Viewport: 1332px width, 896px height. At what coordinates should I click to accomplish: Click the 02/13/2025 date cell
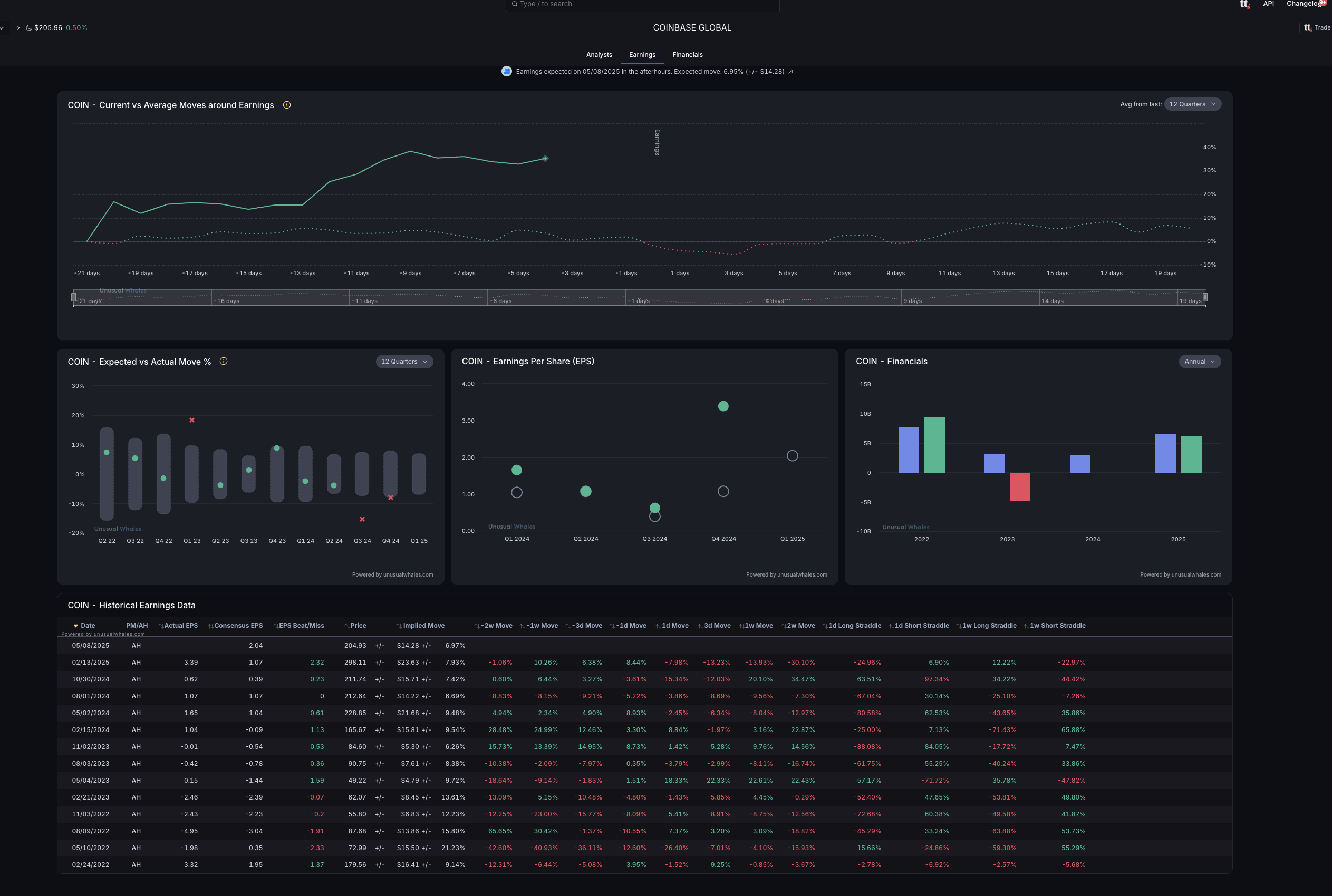pyautogui.click(x=90, y=663)
